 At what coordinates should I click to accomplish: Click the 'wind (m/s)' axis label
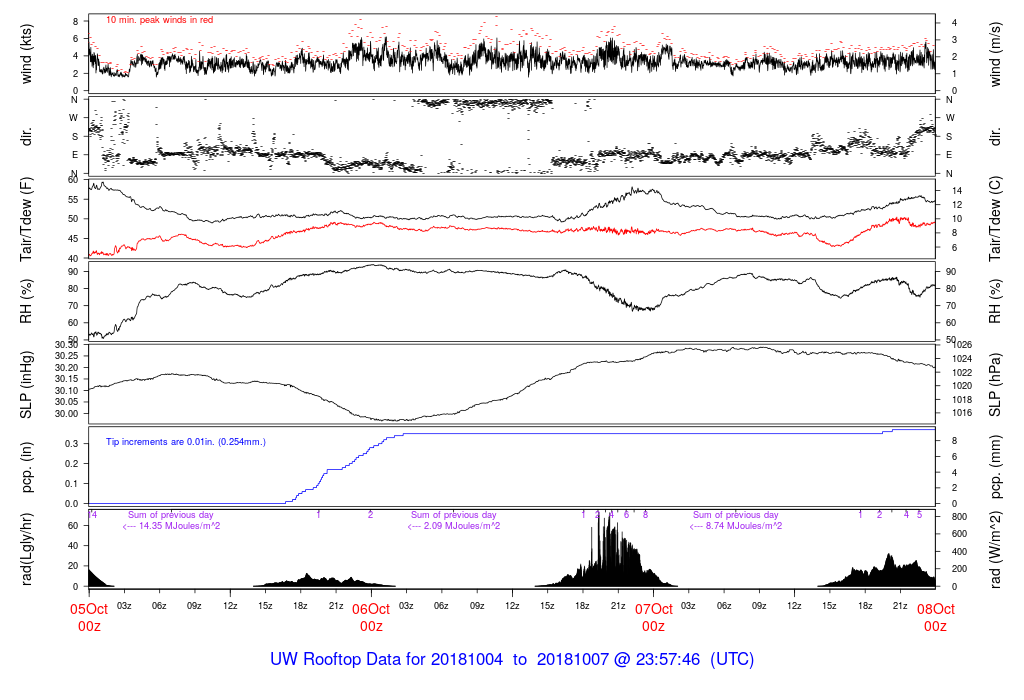pos(995,54)
